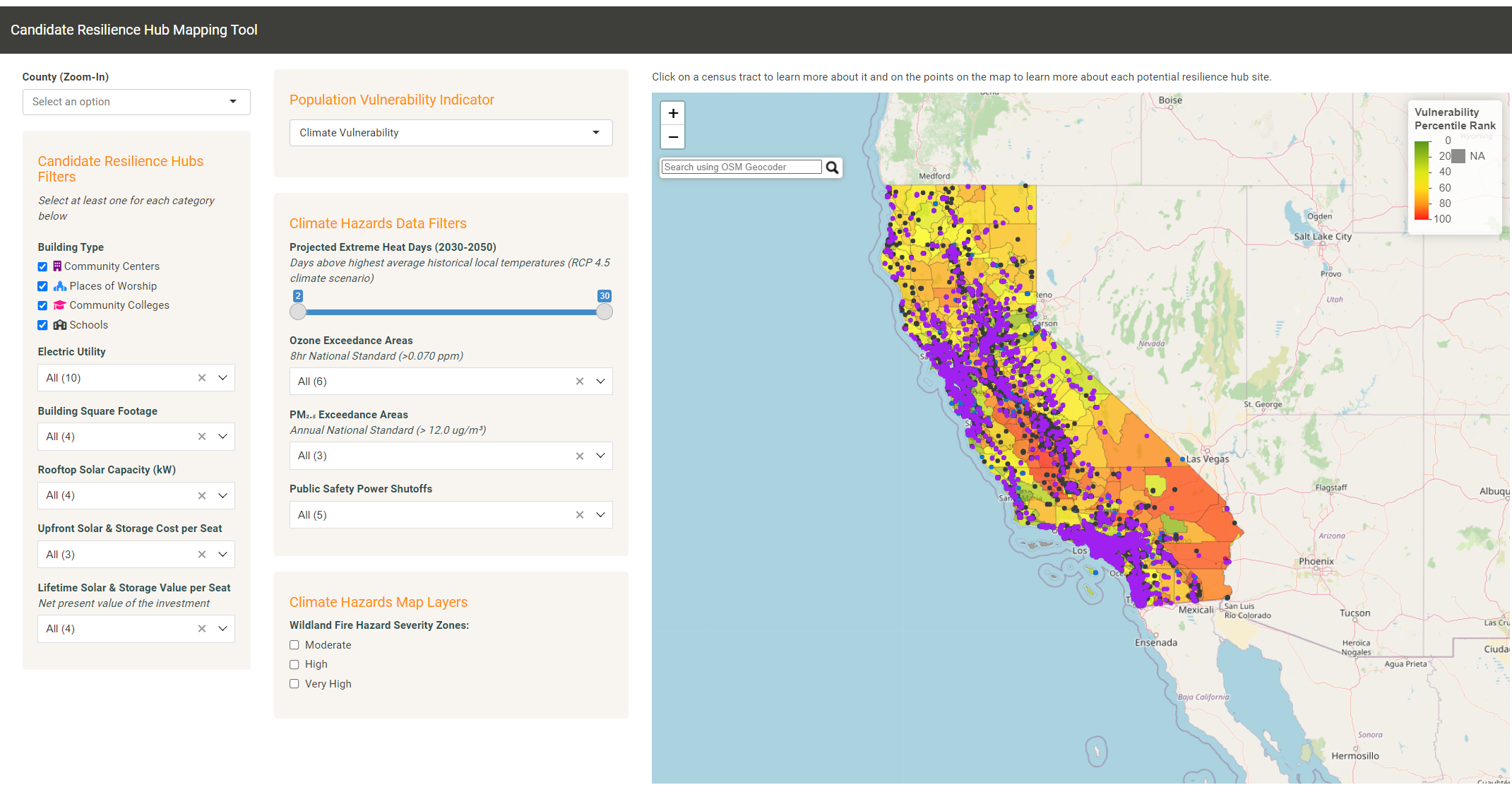Click the OSM Geocoder search button
The width and height of the screenshot is (1512, 785).
[832, 167]
